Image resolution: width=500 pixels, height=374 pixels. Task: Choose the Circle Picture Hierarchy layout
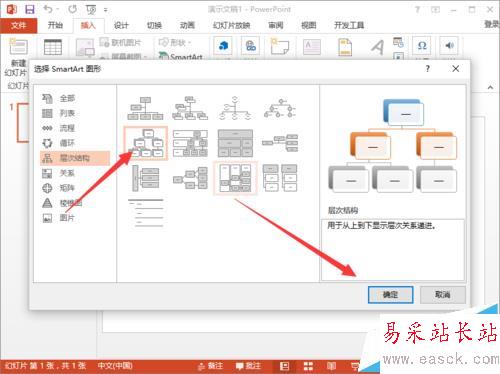[x=280, y=108]
